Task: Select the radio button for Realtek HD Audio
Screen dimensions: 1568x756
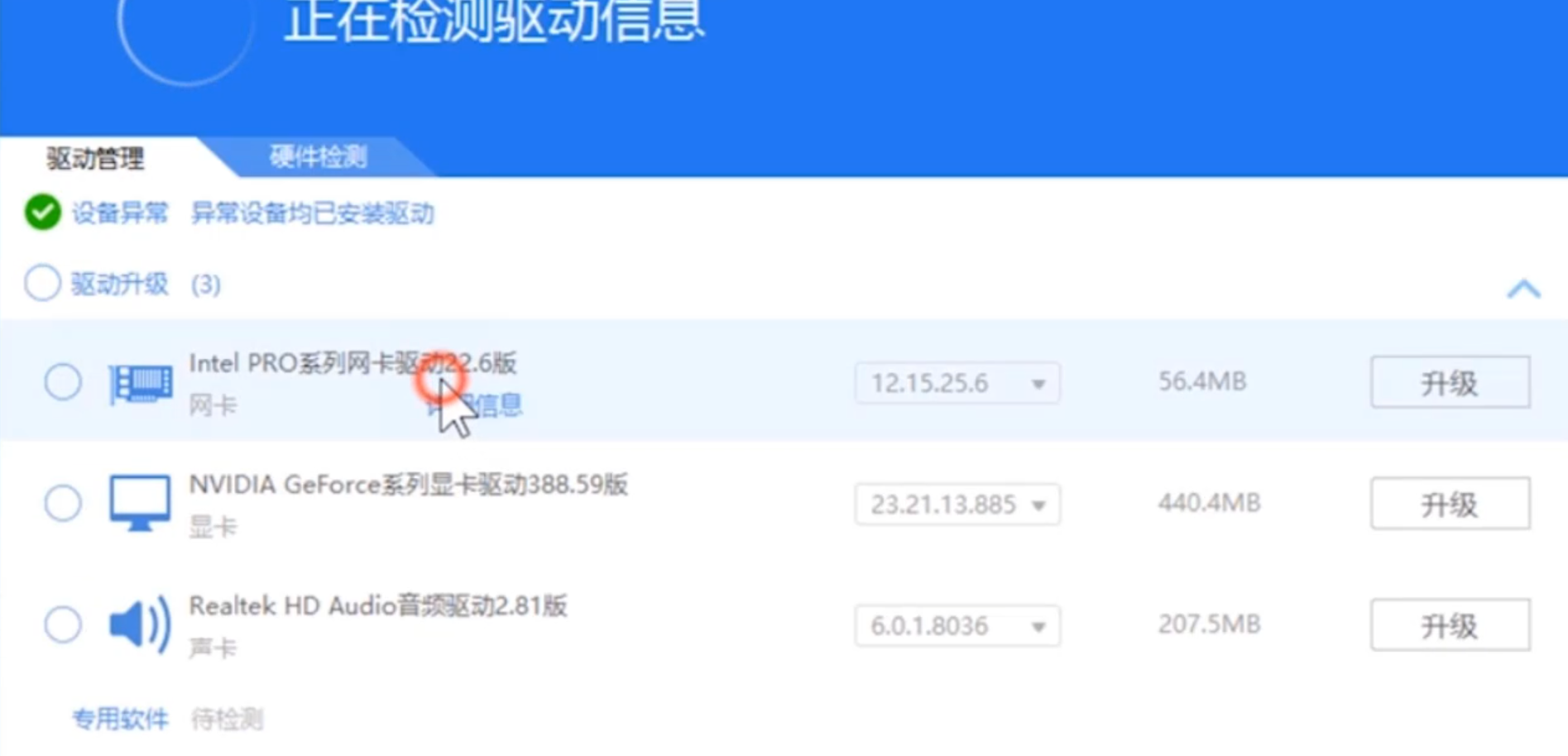Action: pos(63,625)
